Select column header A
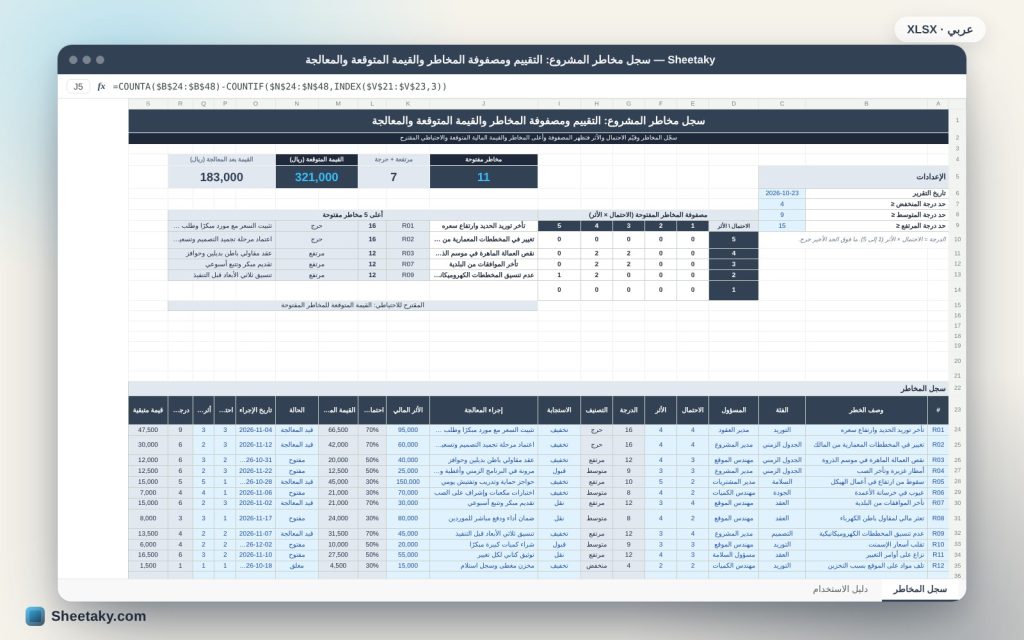 [938, 104]
